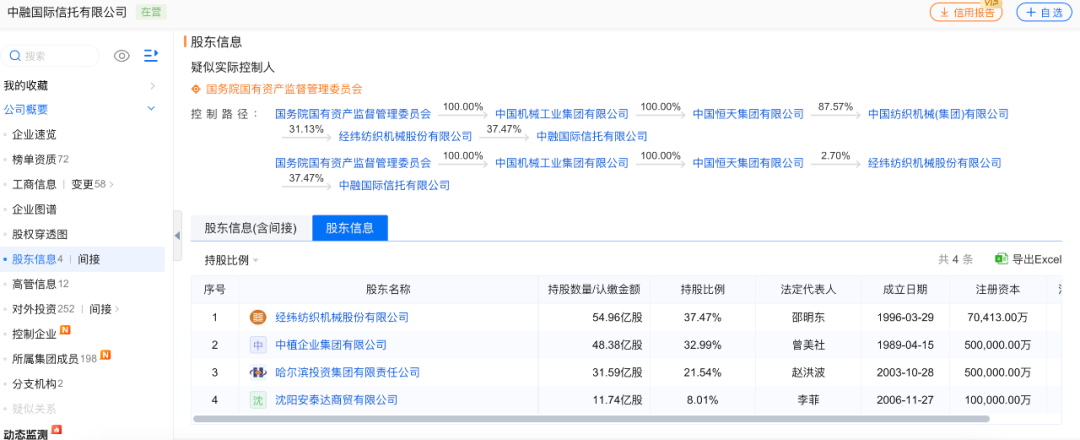Click the red badge beside 动态监测

[56, 430]
